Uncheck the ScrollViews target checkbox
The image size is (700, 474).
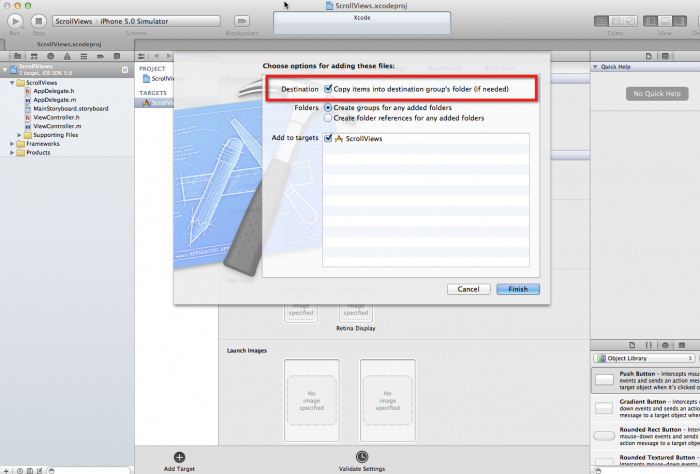[328, 138]
